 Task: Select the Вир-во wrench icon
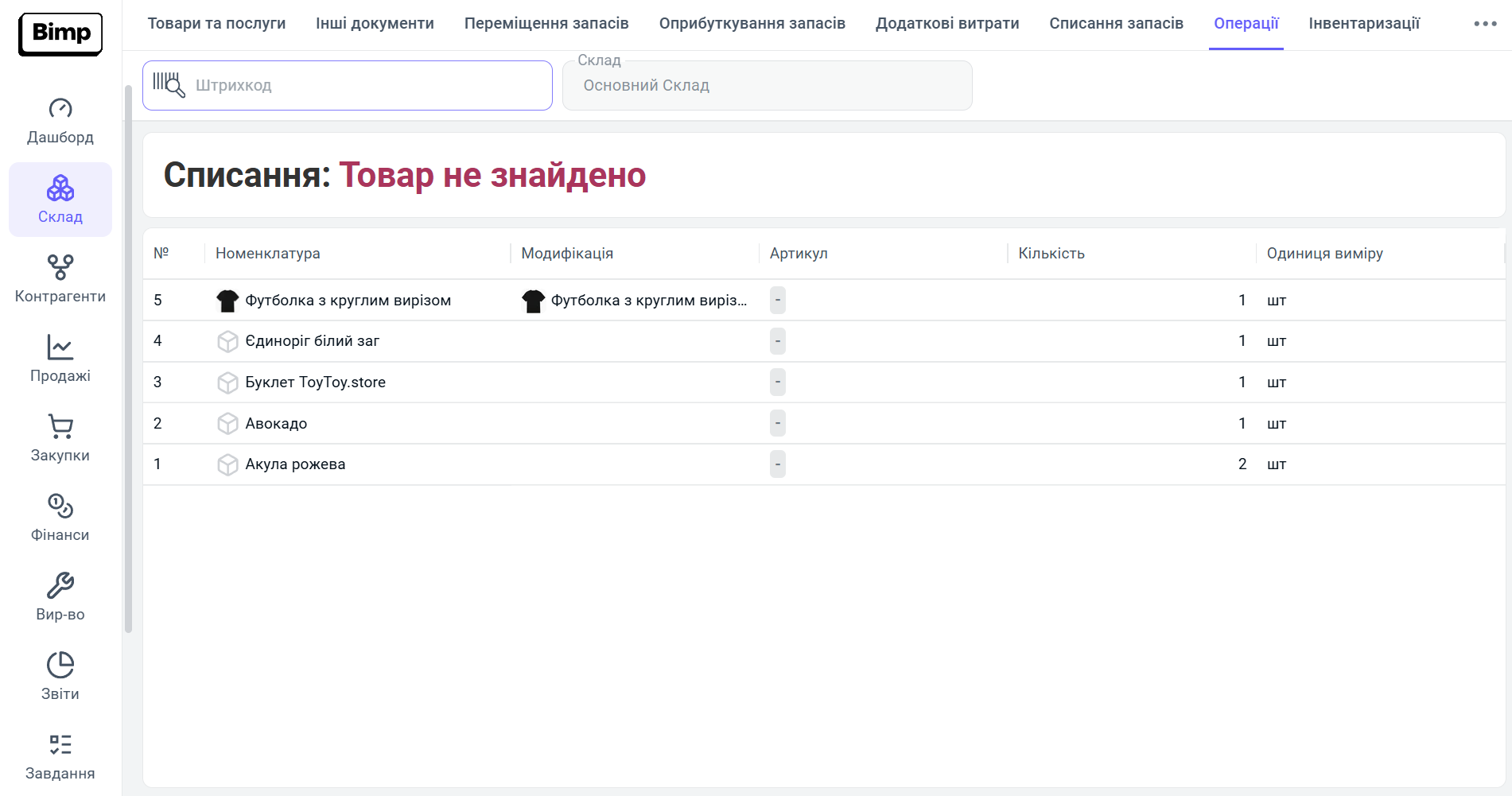coord(60,585)
